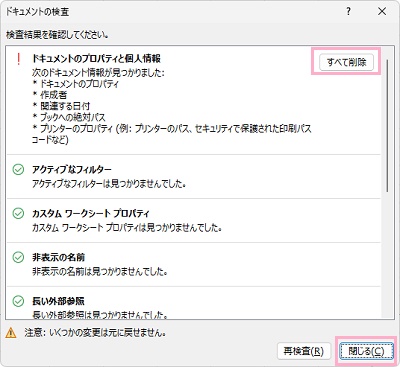Select the heading ドキュメントのプロパティと個人情報

coord(96,59)
